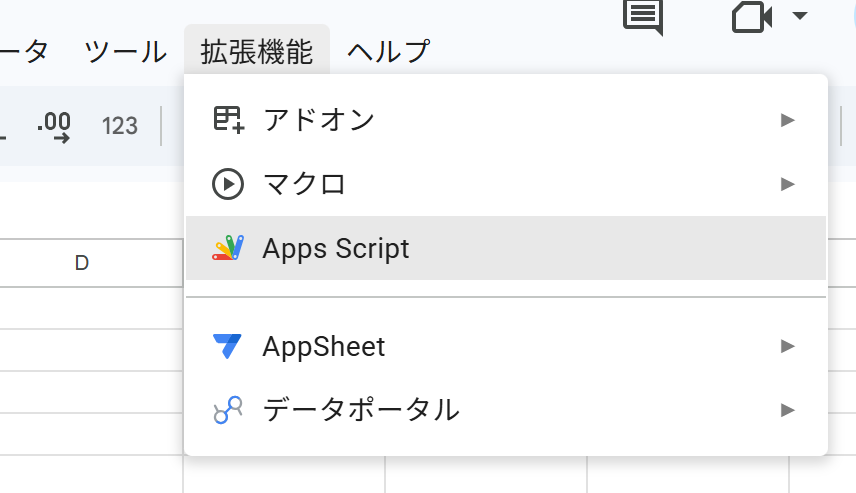
Task: Click the アドオン grid-plus icon
Action: click(x=228, y=120)
